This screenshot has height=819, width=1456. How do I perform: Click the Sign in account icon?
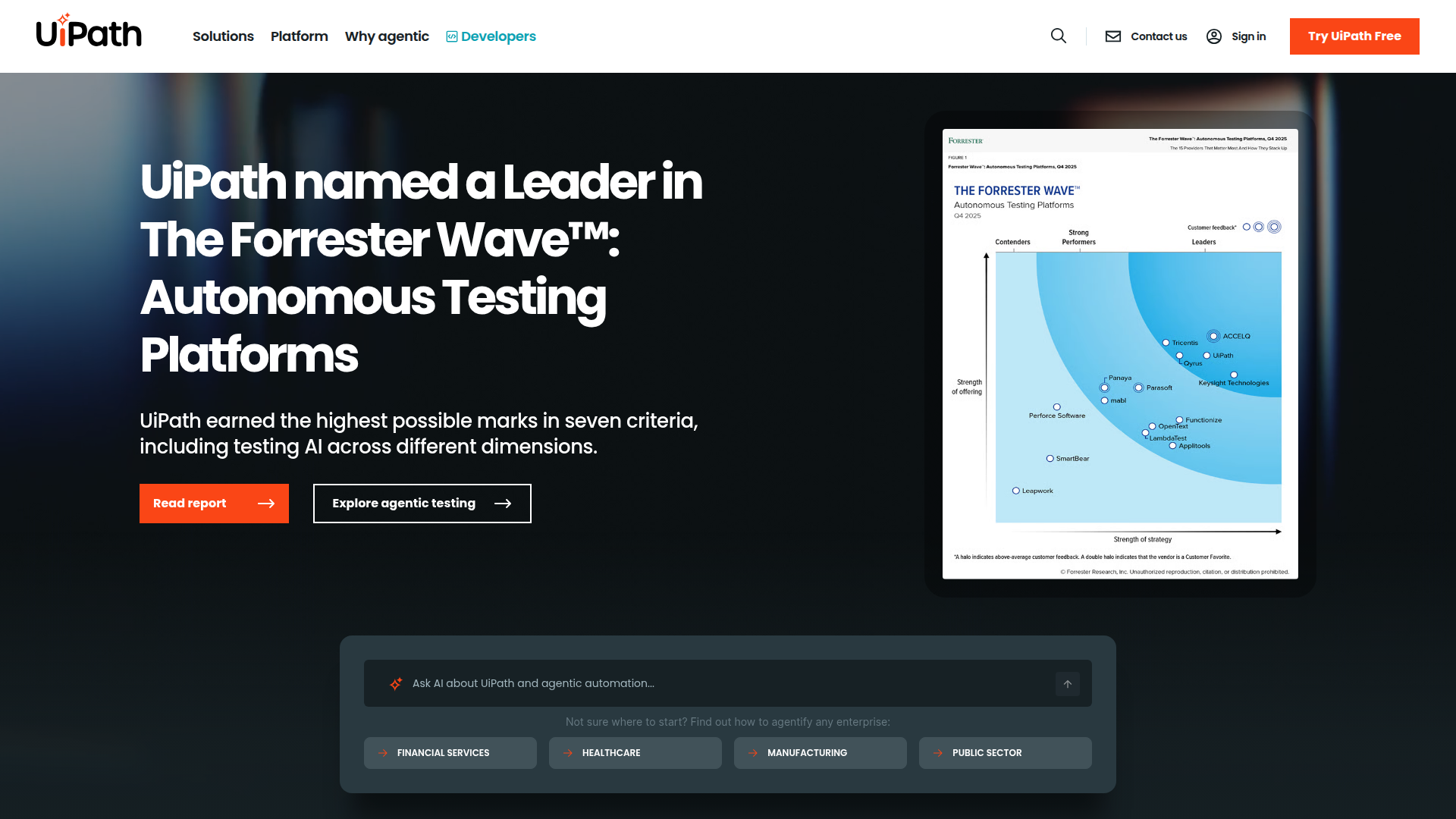1214,36
